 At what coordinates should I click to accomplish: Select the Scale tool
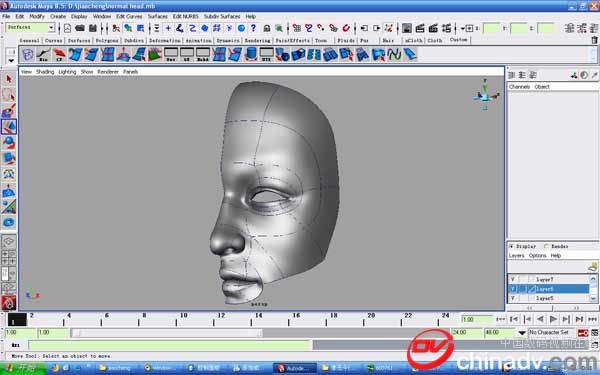(x=9, y=158)
